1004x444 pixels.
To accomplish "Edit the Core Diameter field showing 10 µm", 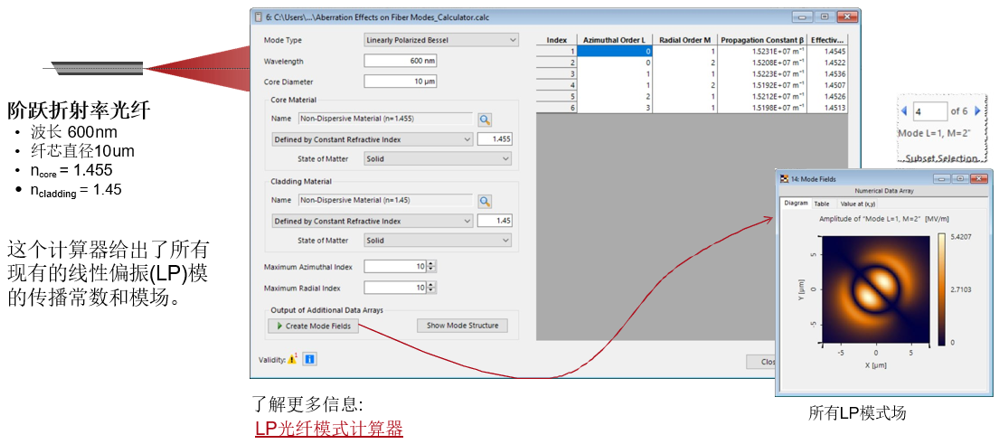I will click(401, 82).
